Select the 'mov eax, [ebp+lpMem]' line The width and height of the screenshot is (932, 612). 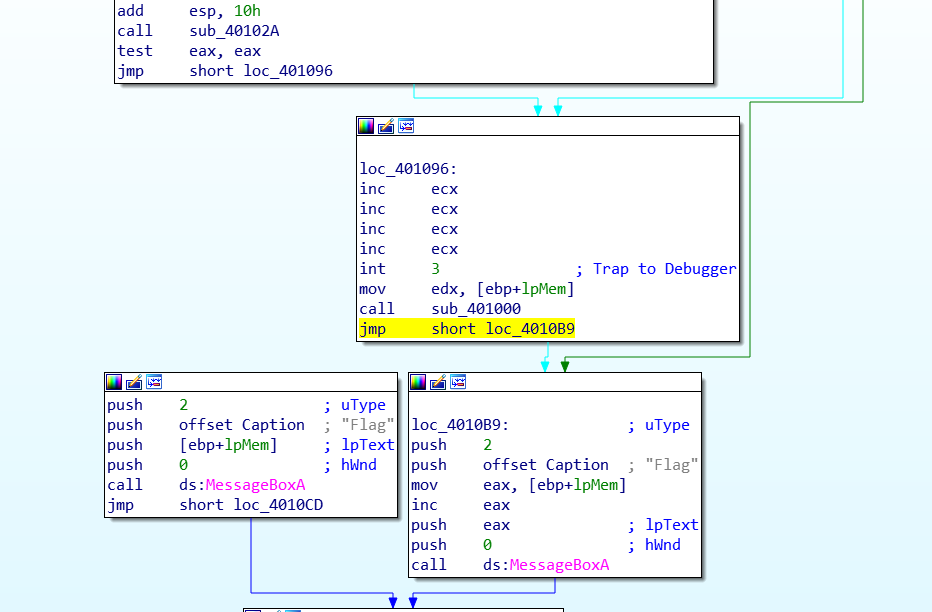tap(519, 485)
